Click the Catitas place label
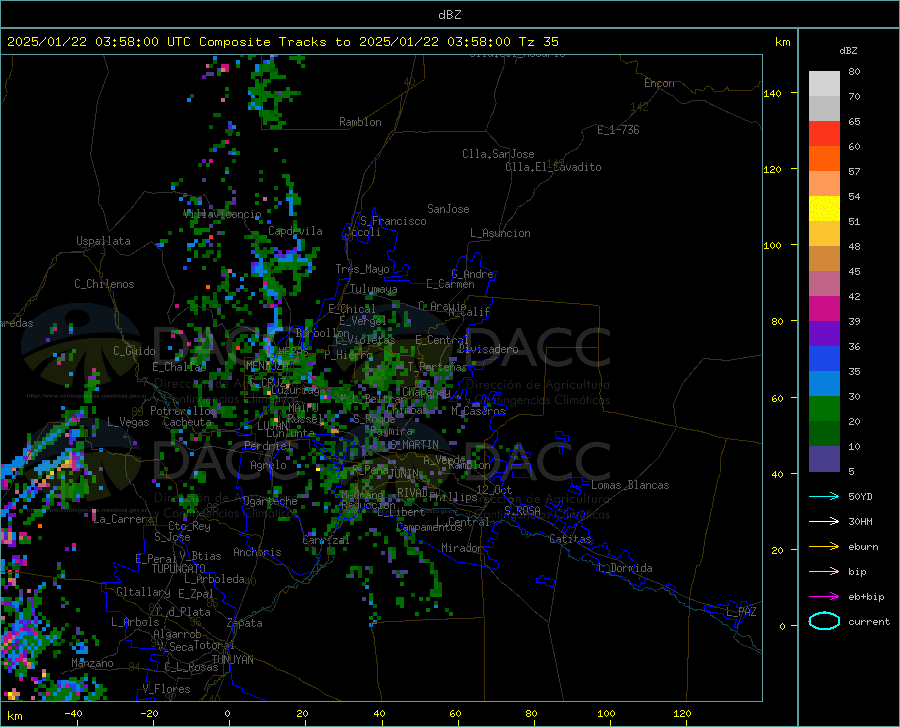This screenshot has height=727, width=900. [571, 539]
